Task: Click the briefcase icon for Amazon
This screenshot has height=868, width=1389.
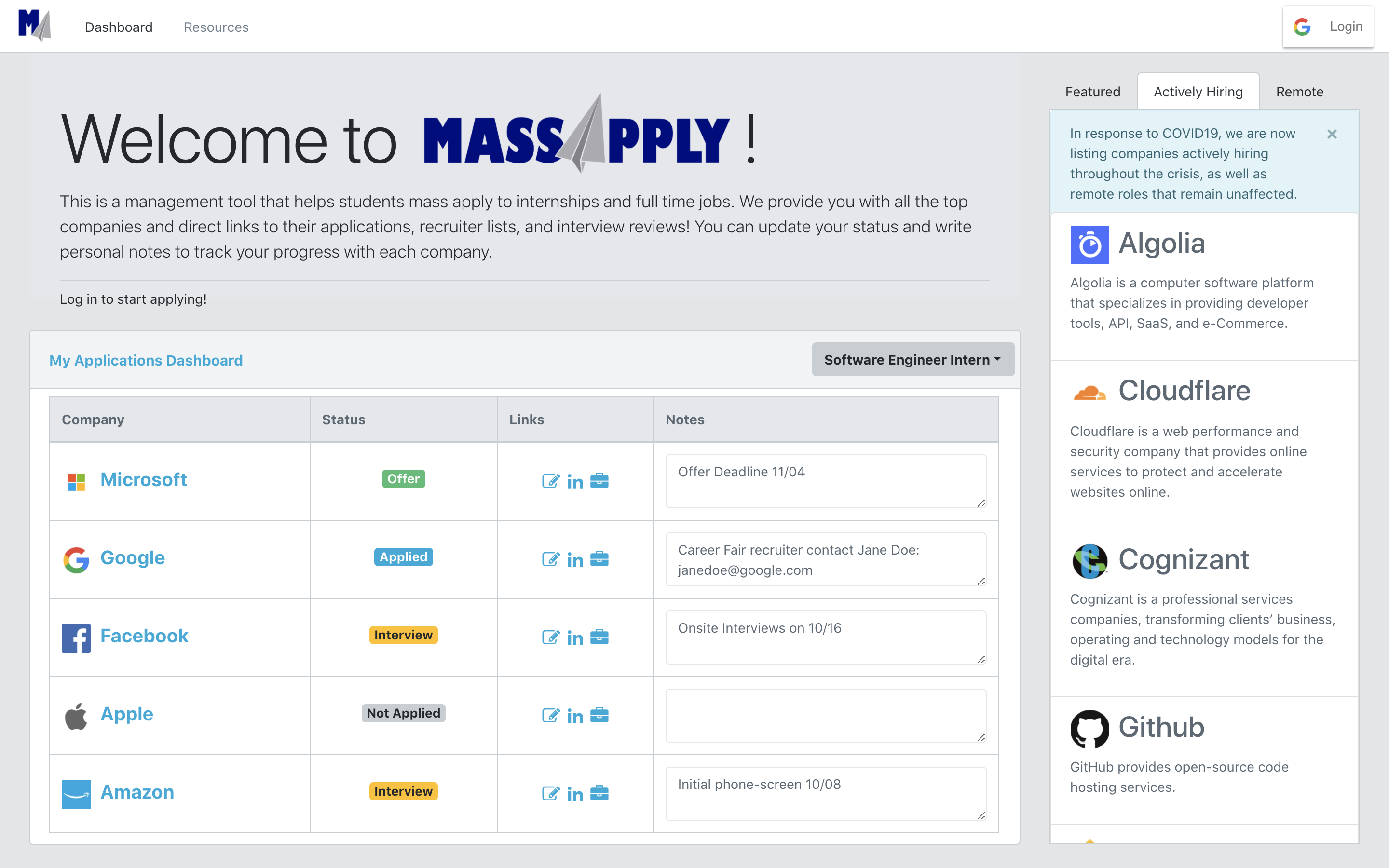Action: pos(599,791)
